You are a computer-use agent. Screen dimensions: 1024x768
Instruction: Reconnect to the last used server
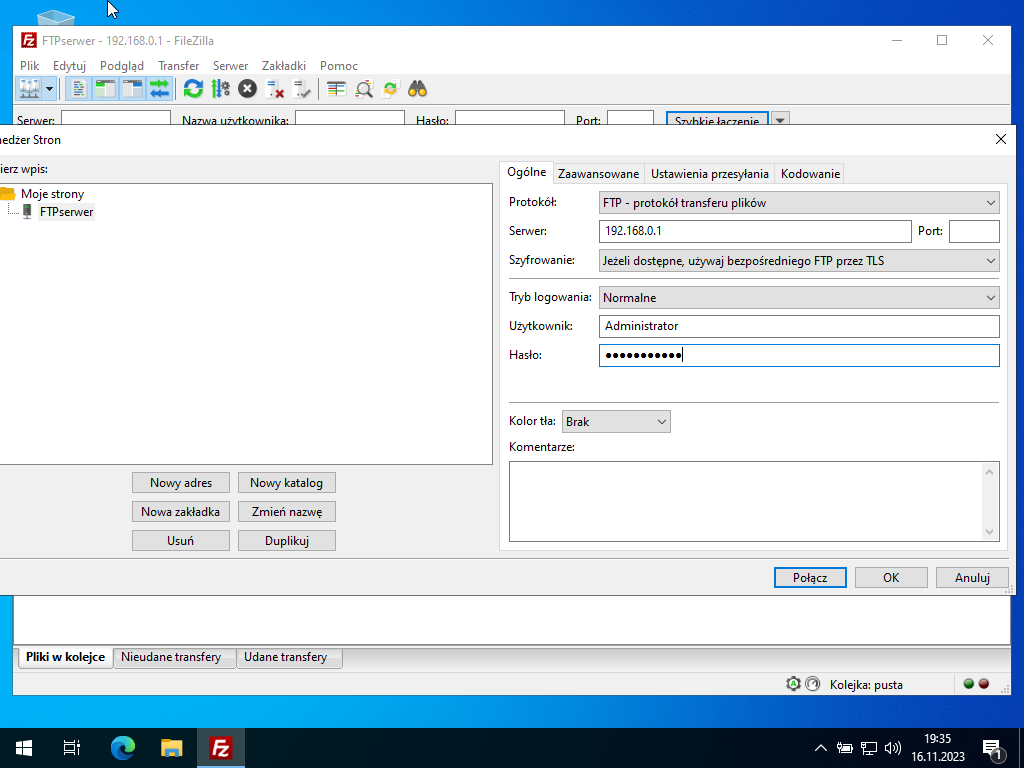[302, 89]
